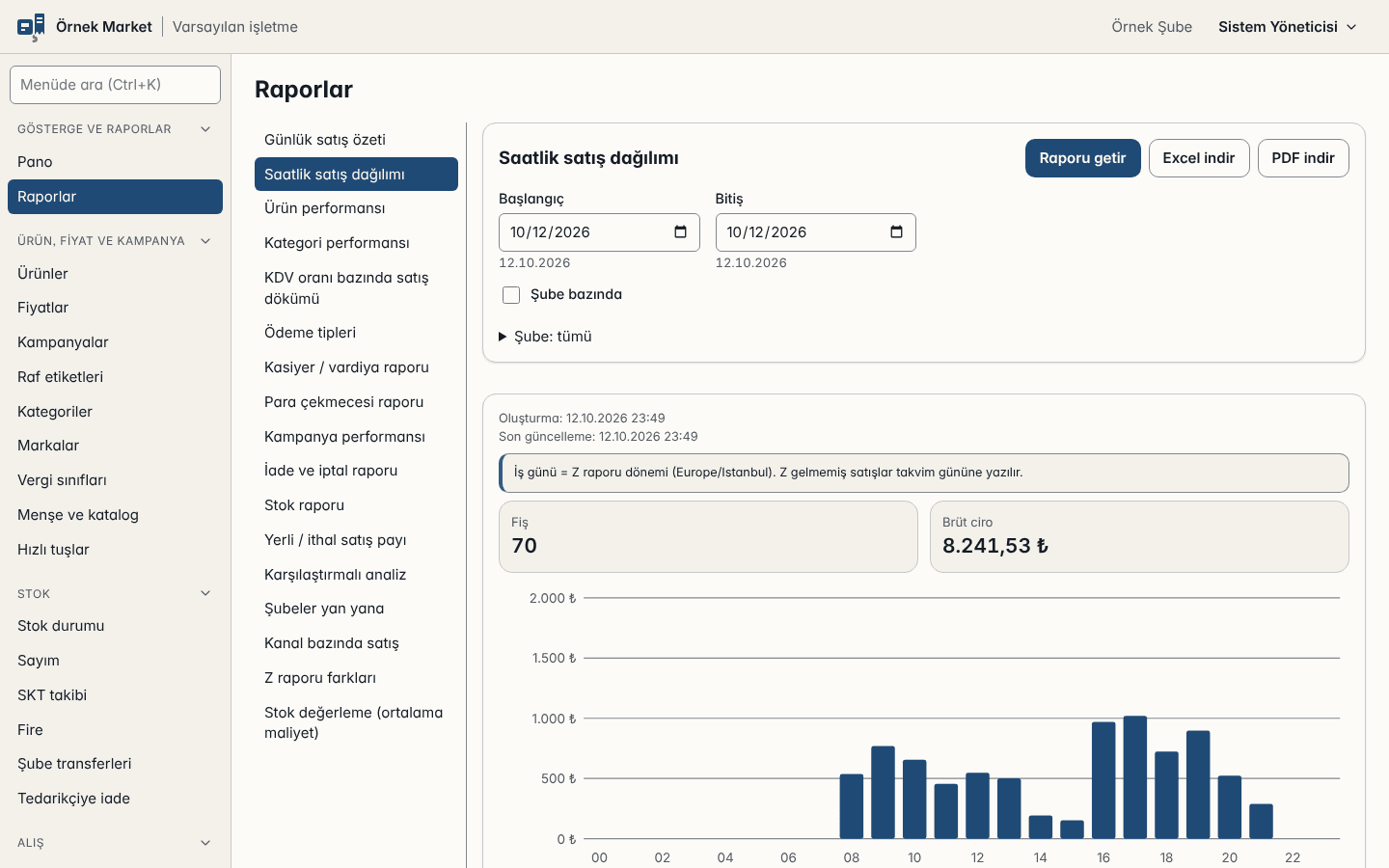Open Şube transferleri in the sidebar
Screen dimensions: 1389x868
[115, 764]
